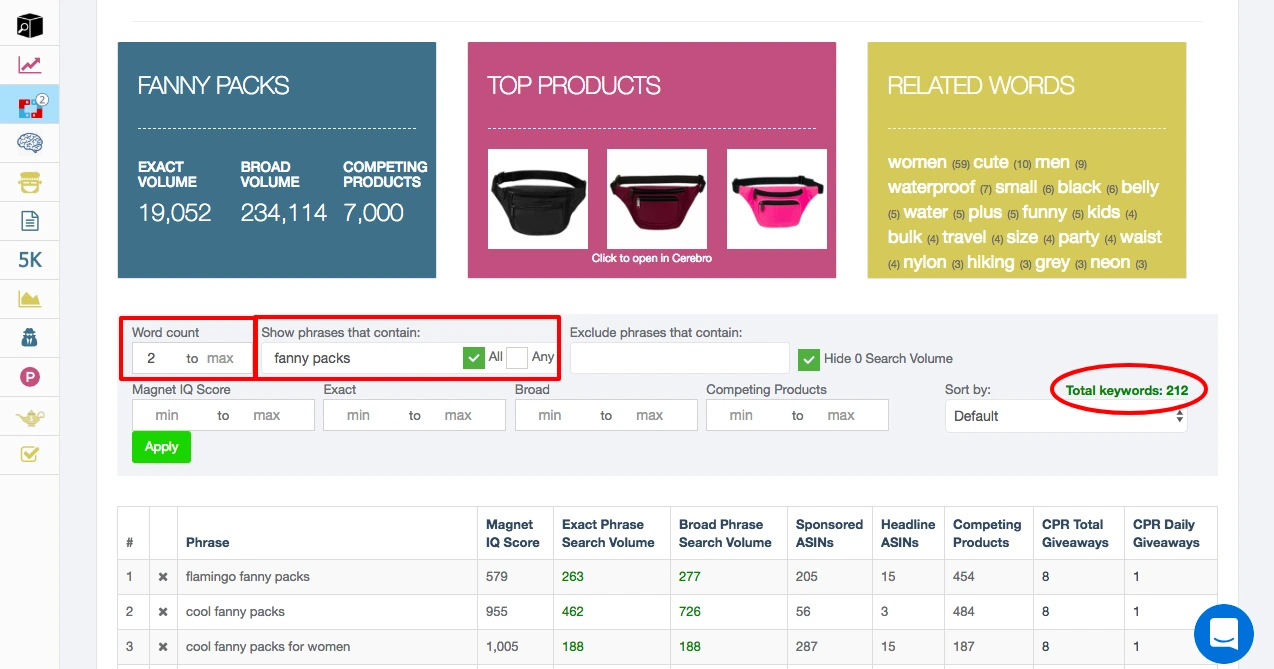
Task: Click Exact Phrase Search Volume column header
Action: coord(608,533)
